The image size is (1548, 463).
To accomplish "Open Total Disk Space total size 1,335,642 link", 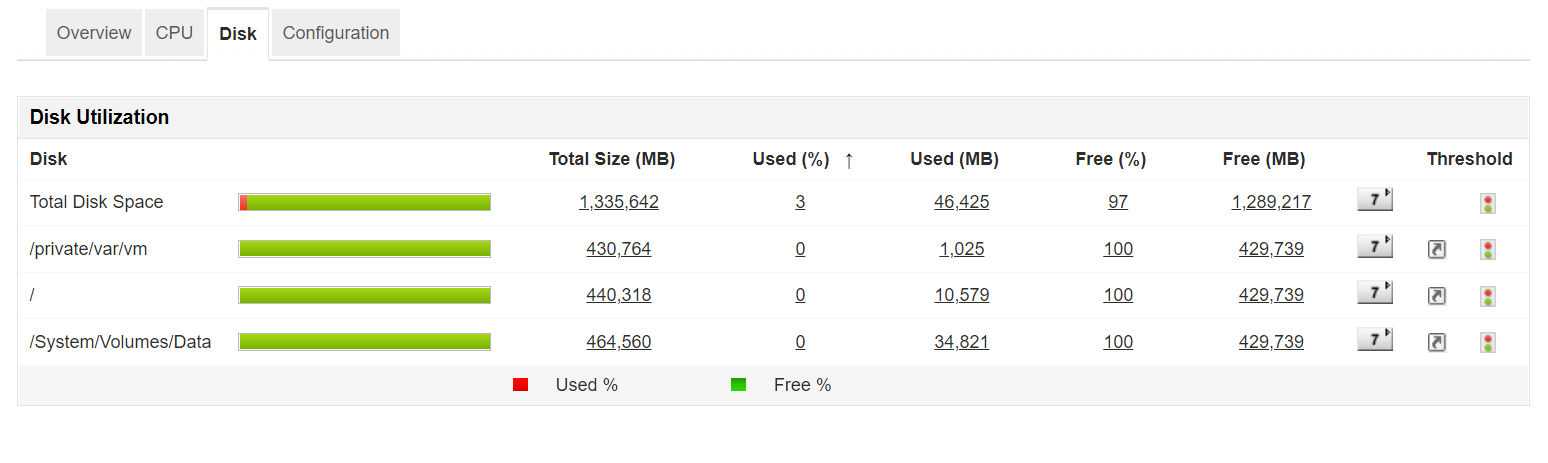I will click(619, 202).
